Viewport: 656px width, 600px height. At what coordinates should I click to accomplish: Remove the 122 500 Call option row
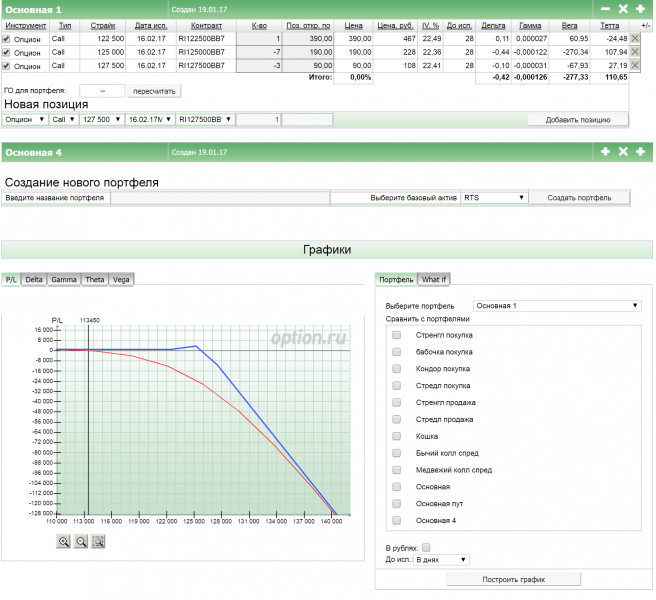(x=635, y=38)
